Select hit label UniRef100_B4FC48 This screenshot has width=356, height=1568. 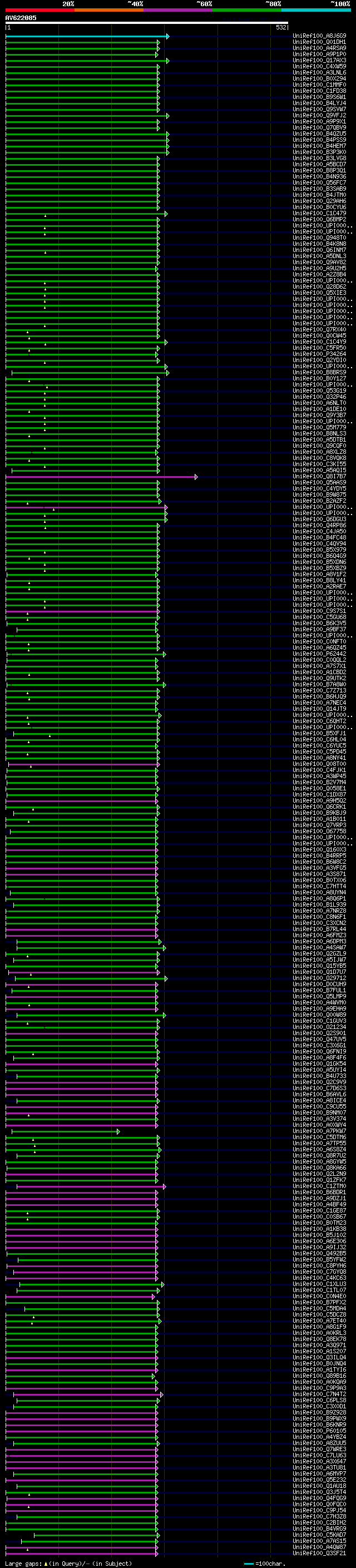319,537
